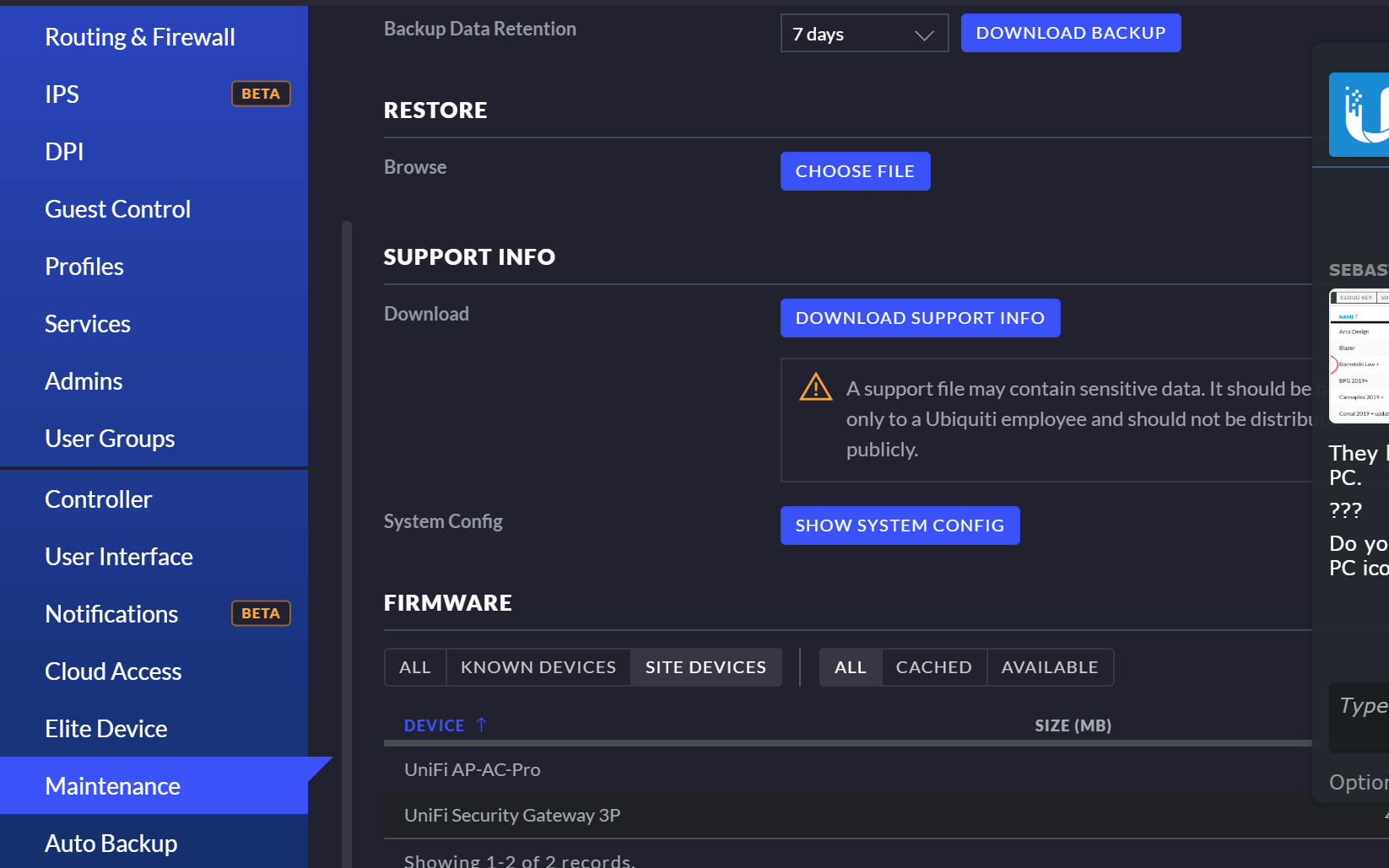
Task: Select the Available firmware filter
Action: (1049, 667)
